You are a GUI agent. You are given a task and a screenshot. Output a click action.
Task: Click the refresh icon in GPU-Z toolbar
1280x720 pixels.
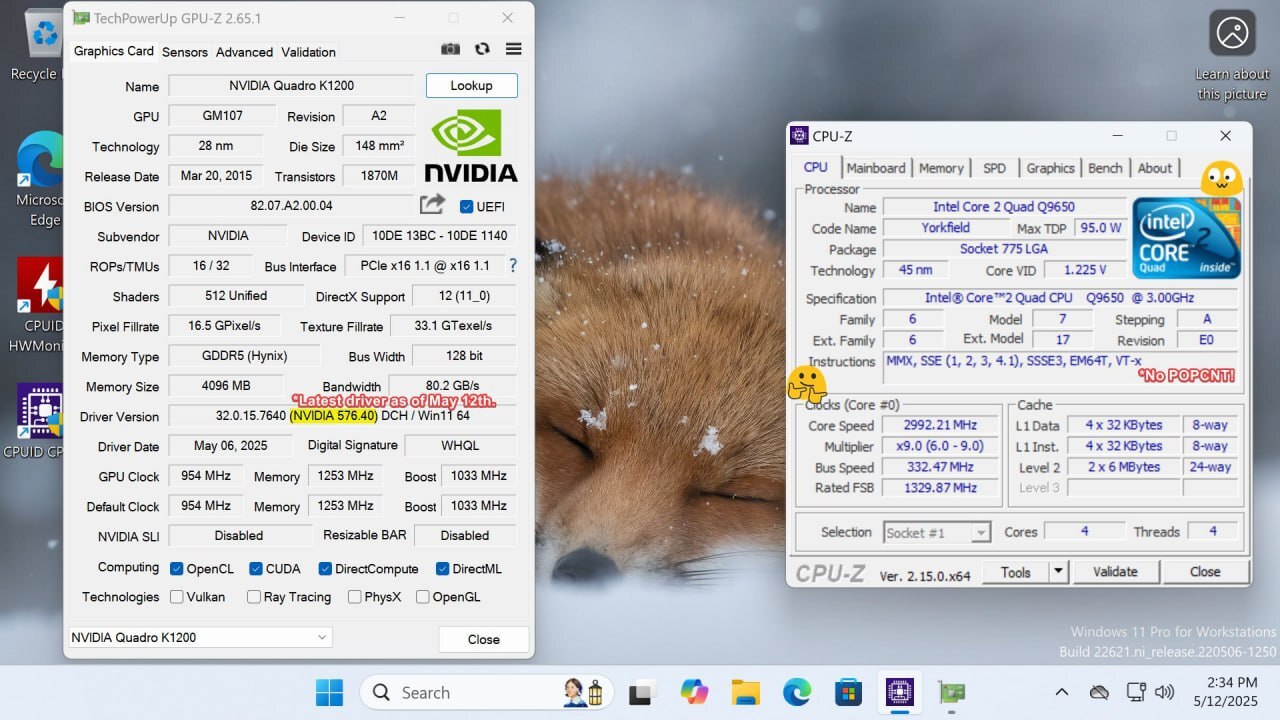click(482, 48)
